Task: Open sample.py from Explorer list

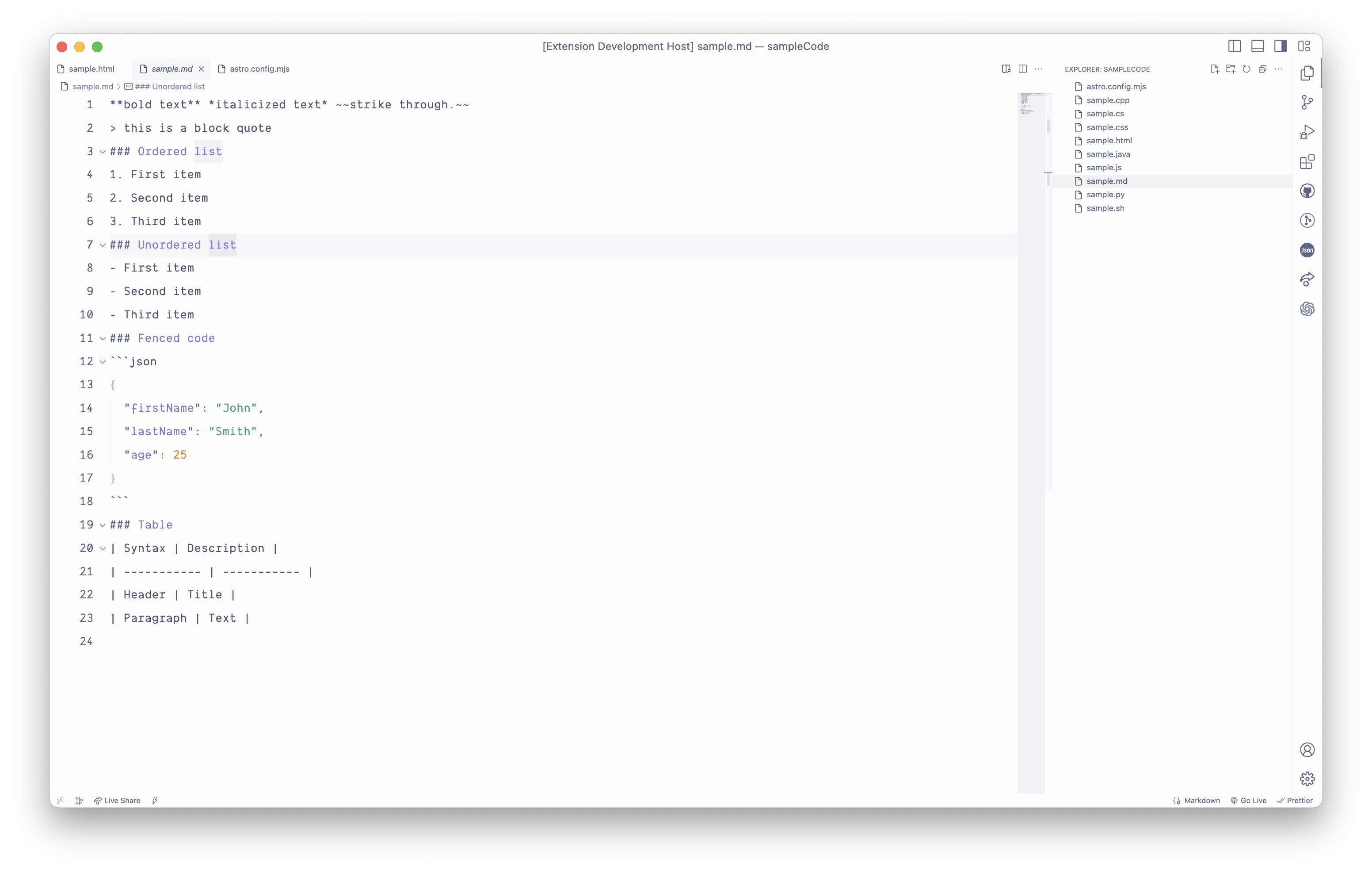Action: click(1105, 195)
